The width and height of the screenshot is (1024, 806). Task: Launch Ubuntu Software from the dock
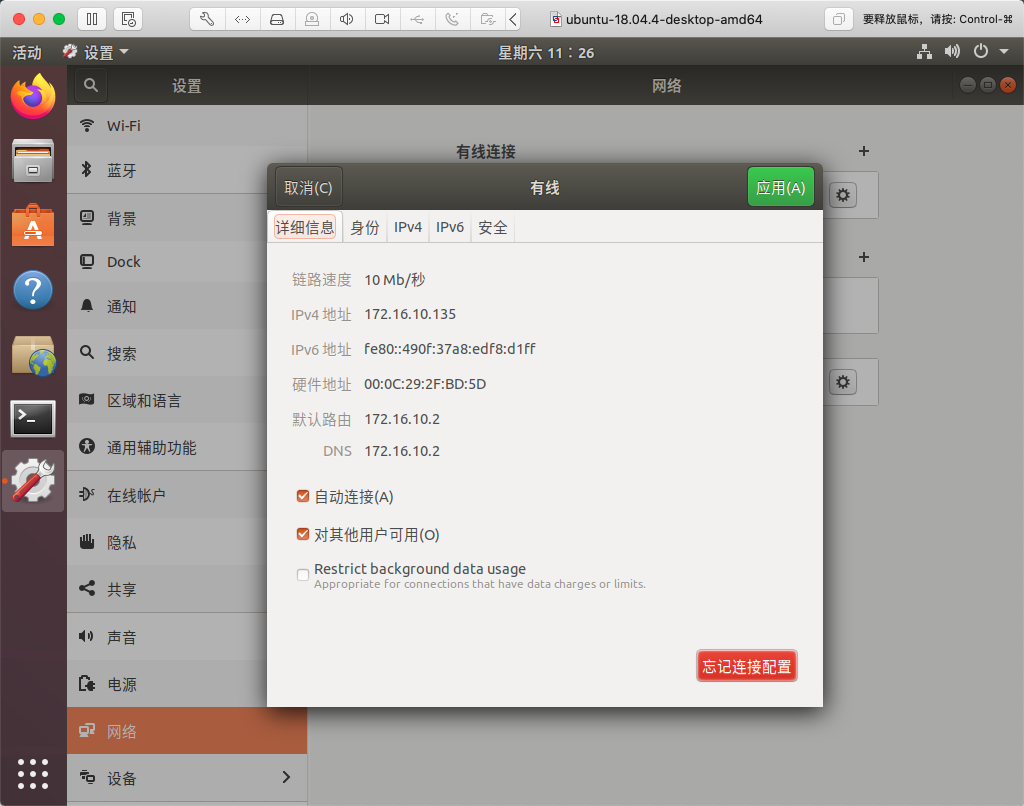click(33, 225)
